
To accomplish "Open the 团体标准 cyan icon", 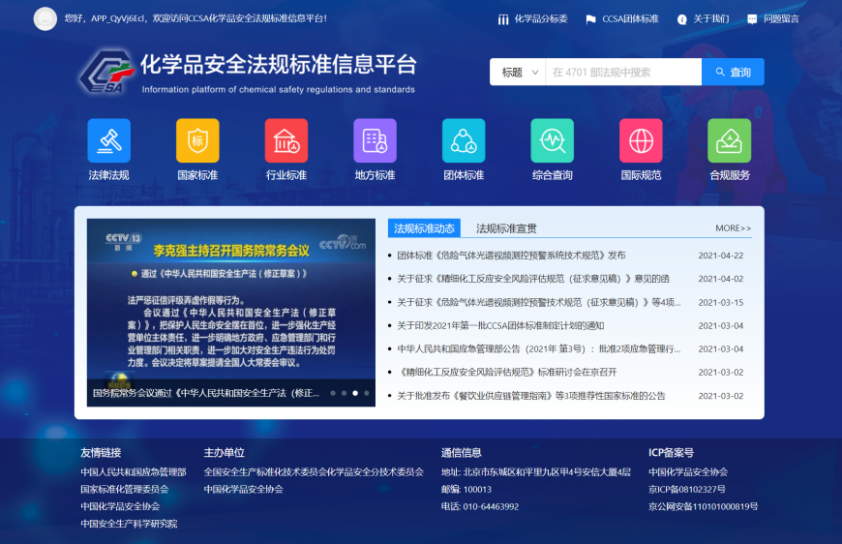I will pos(463,141).
